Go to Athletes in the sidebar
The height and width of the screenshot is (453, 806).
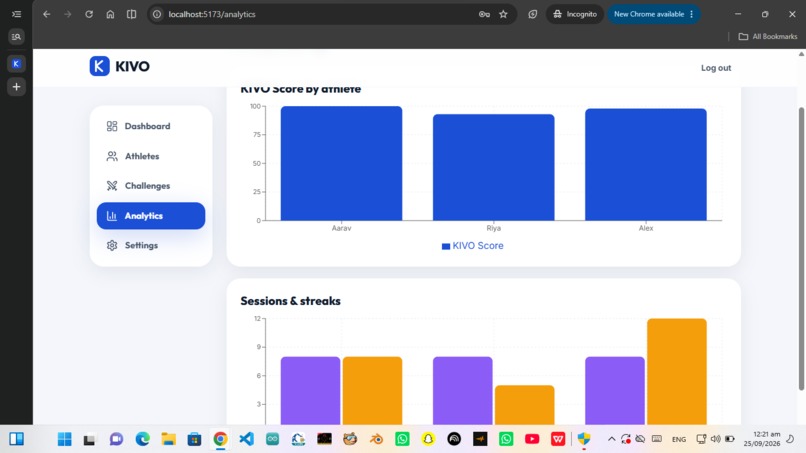tap(151, 156)
